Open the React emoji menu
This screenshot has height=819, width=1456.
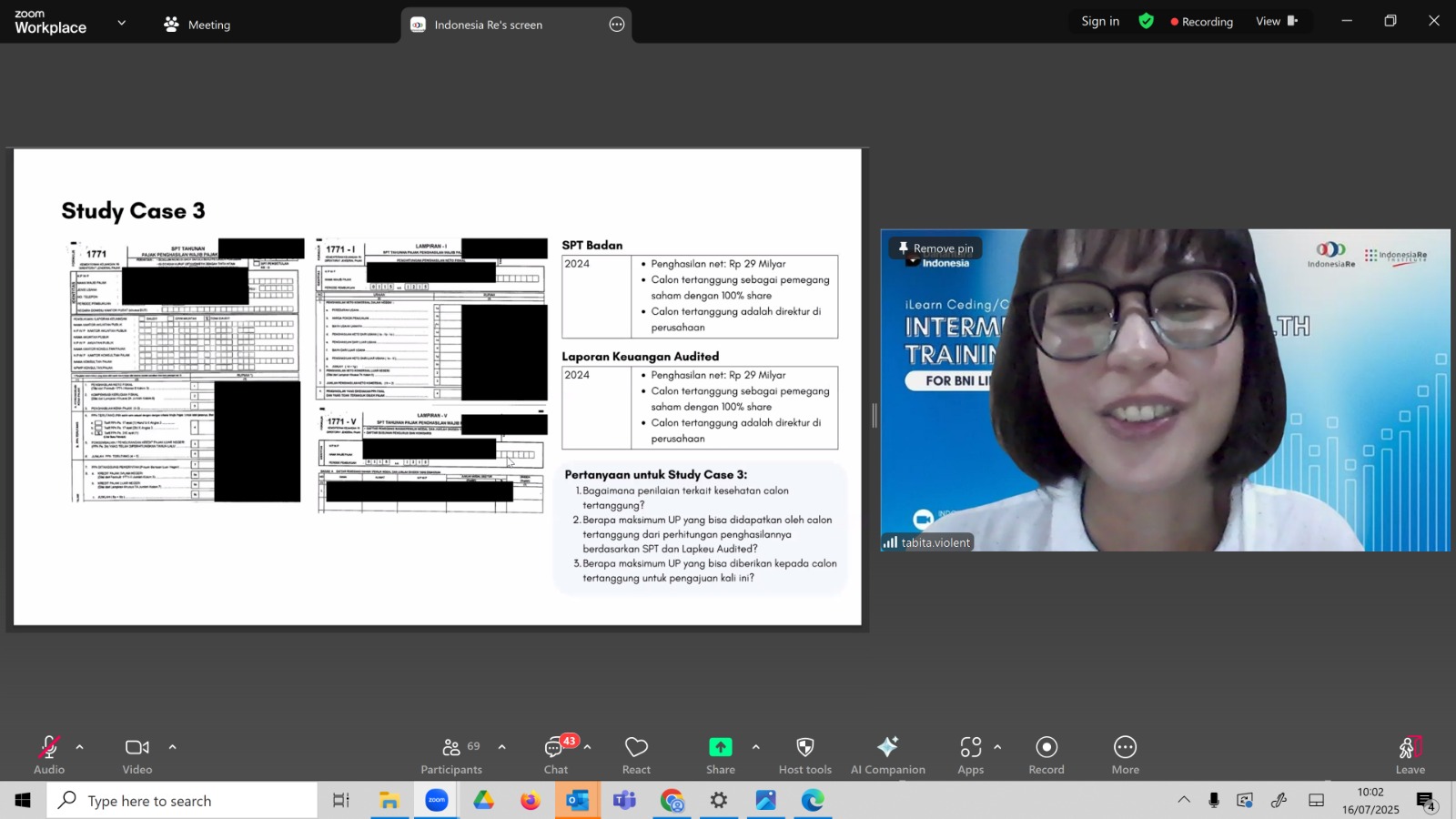636,755
